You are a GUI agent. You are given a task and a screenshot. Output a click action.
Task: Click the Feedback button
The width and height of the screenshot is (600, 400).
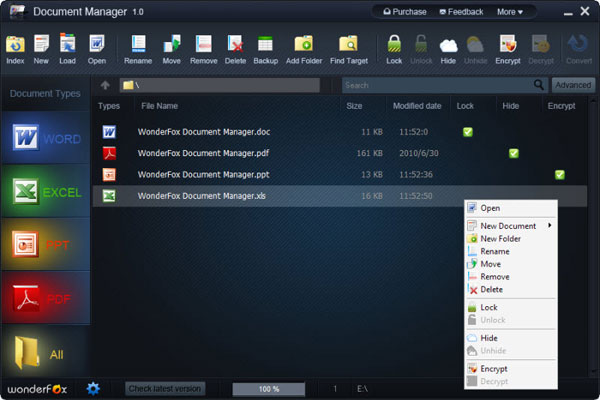[461, 12]
